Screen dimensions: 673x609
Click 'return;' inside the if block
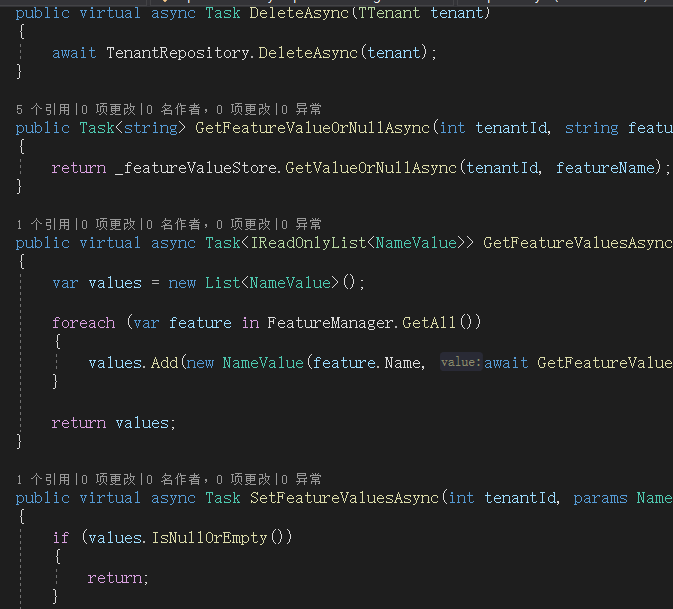118,578
